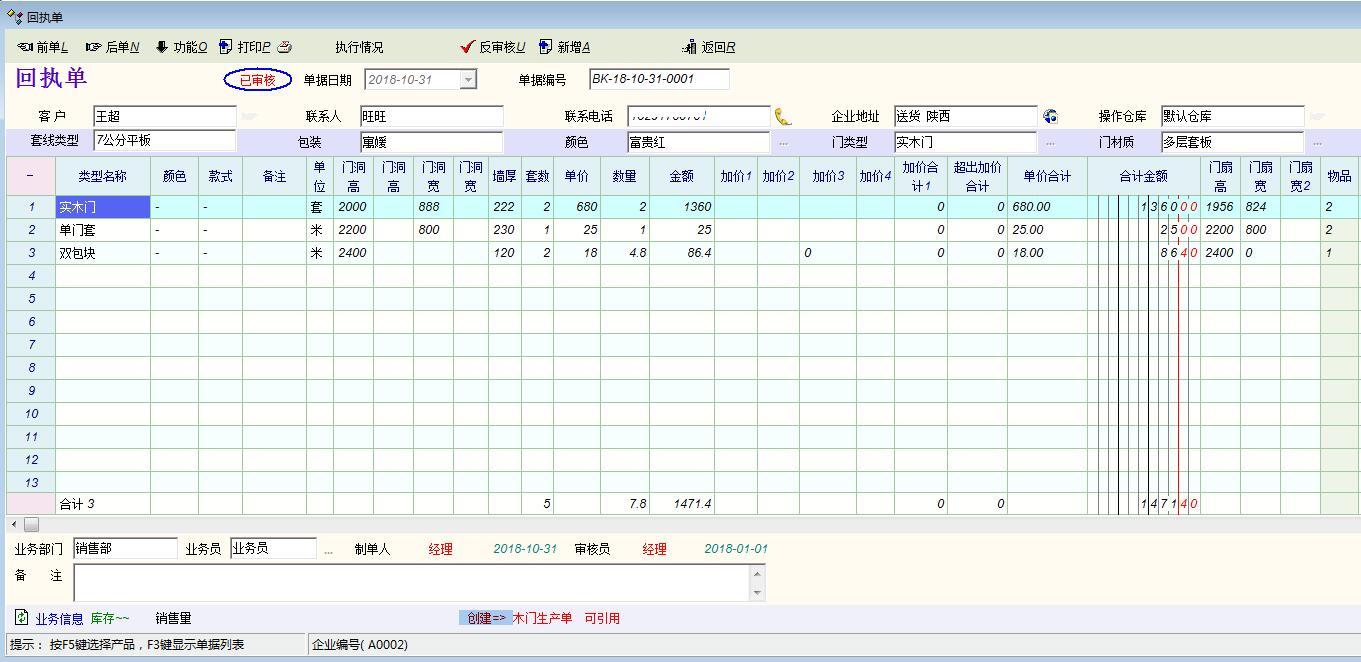Click 反审核 to un-approve the document
This screenshot has width=1361, height=662.
coord(493,47)
